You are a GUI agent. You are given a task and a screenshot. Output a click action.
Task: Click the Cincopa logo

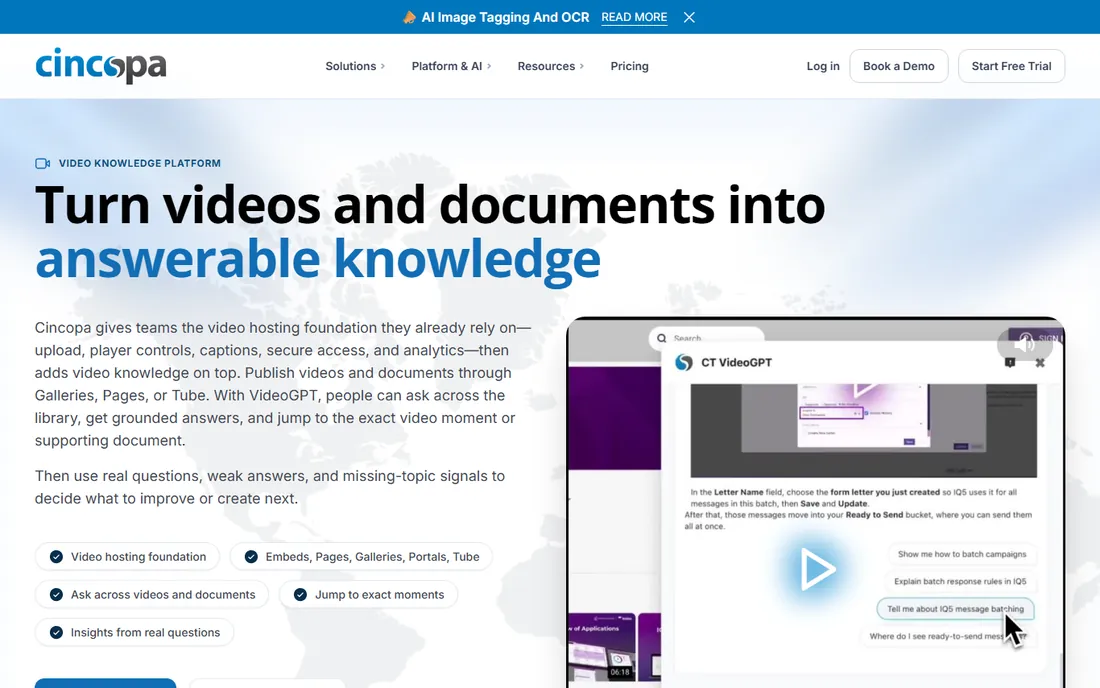(x=101, y=66)
